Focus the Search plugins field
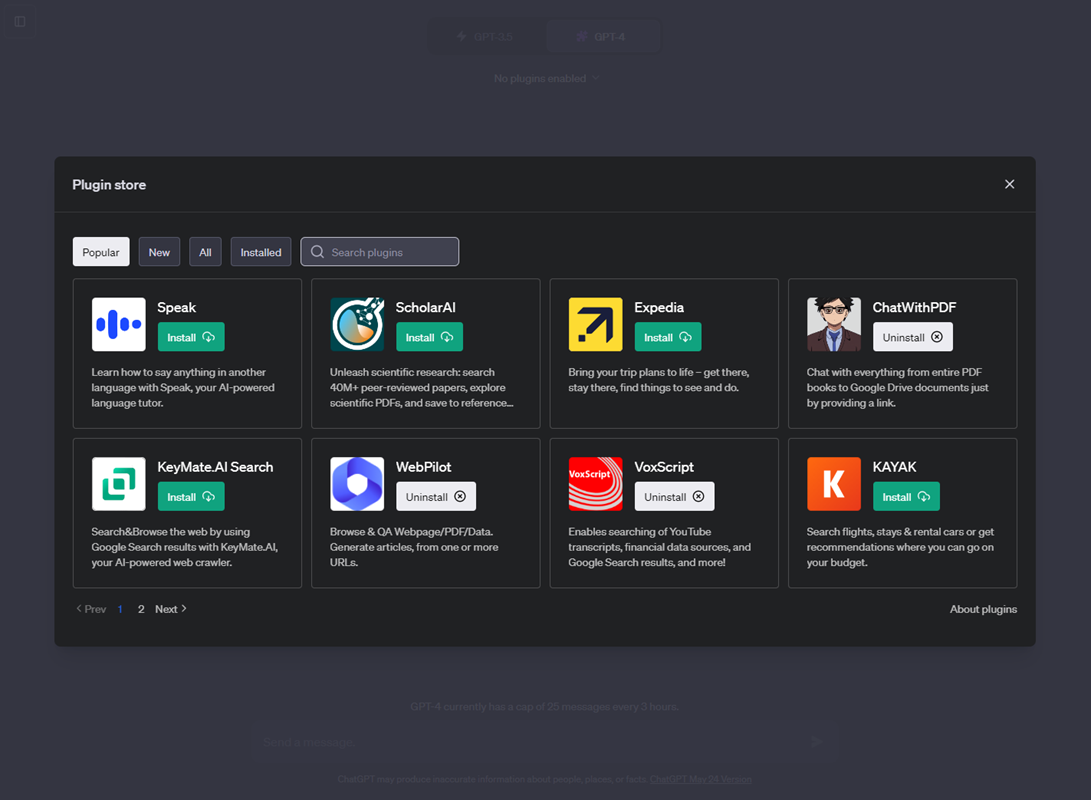This screenshot has width=1091, height=800. click(x=380, y=252)
